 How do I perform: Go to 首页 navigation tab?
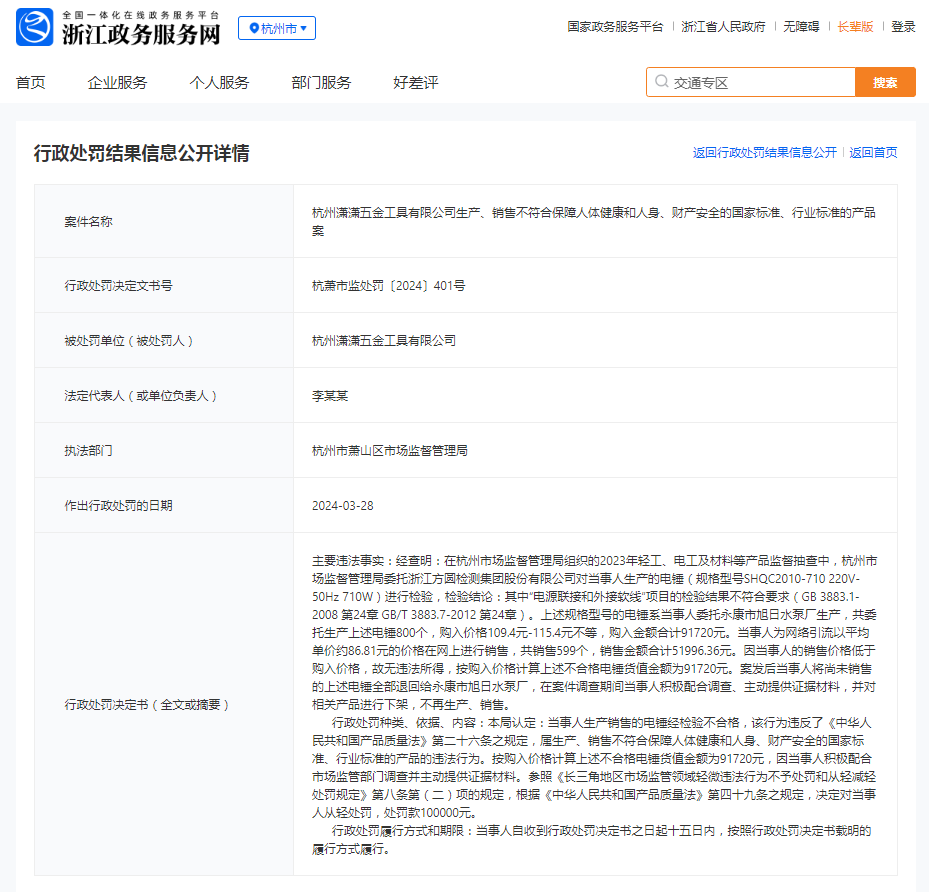(x=31, y=82)
